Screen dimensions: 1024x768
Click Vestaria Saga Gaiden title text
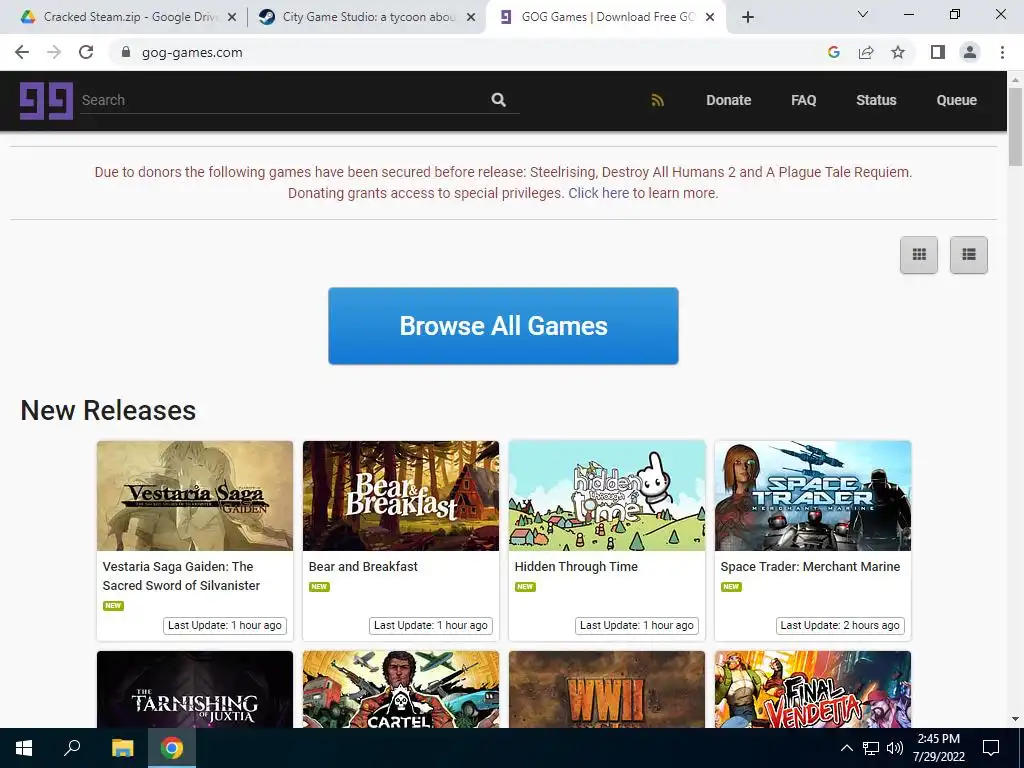(181, 576)
